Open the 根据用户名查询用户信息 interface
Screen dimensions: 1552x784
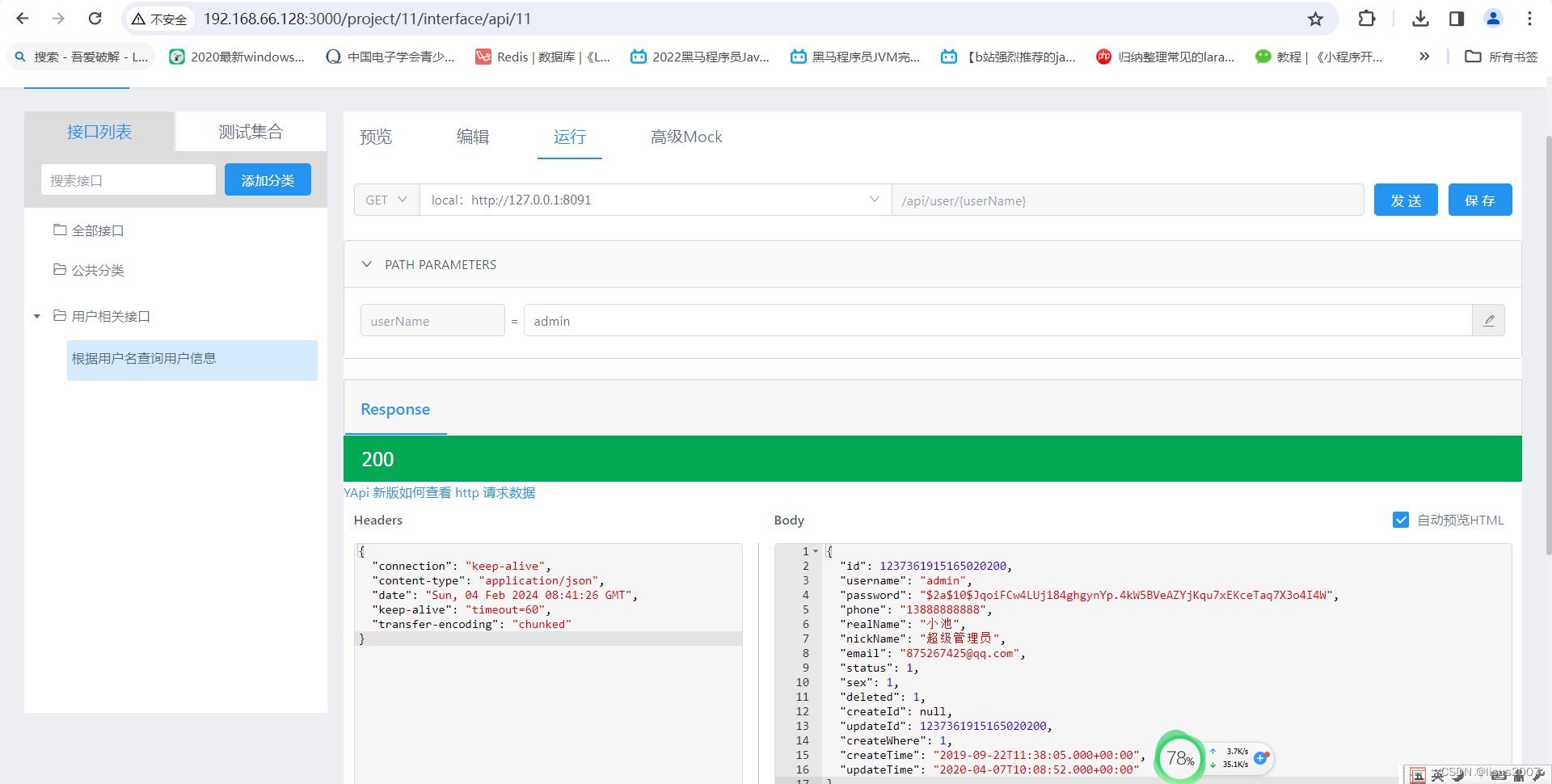coord(192,360)
